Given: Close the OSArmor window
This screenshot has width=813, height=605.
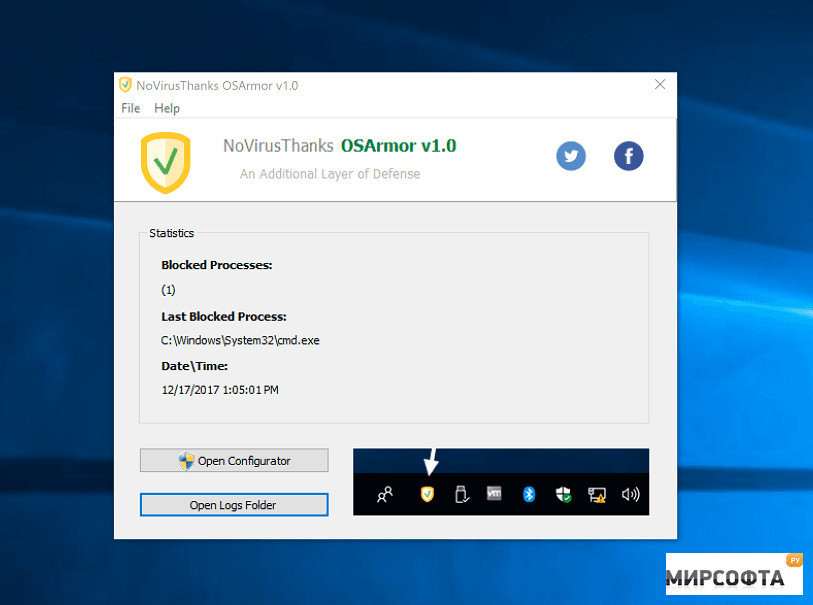Looking at the screenshot, I should tap(660, 85).
